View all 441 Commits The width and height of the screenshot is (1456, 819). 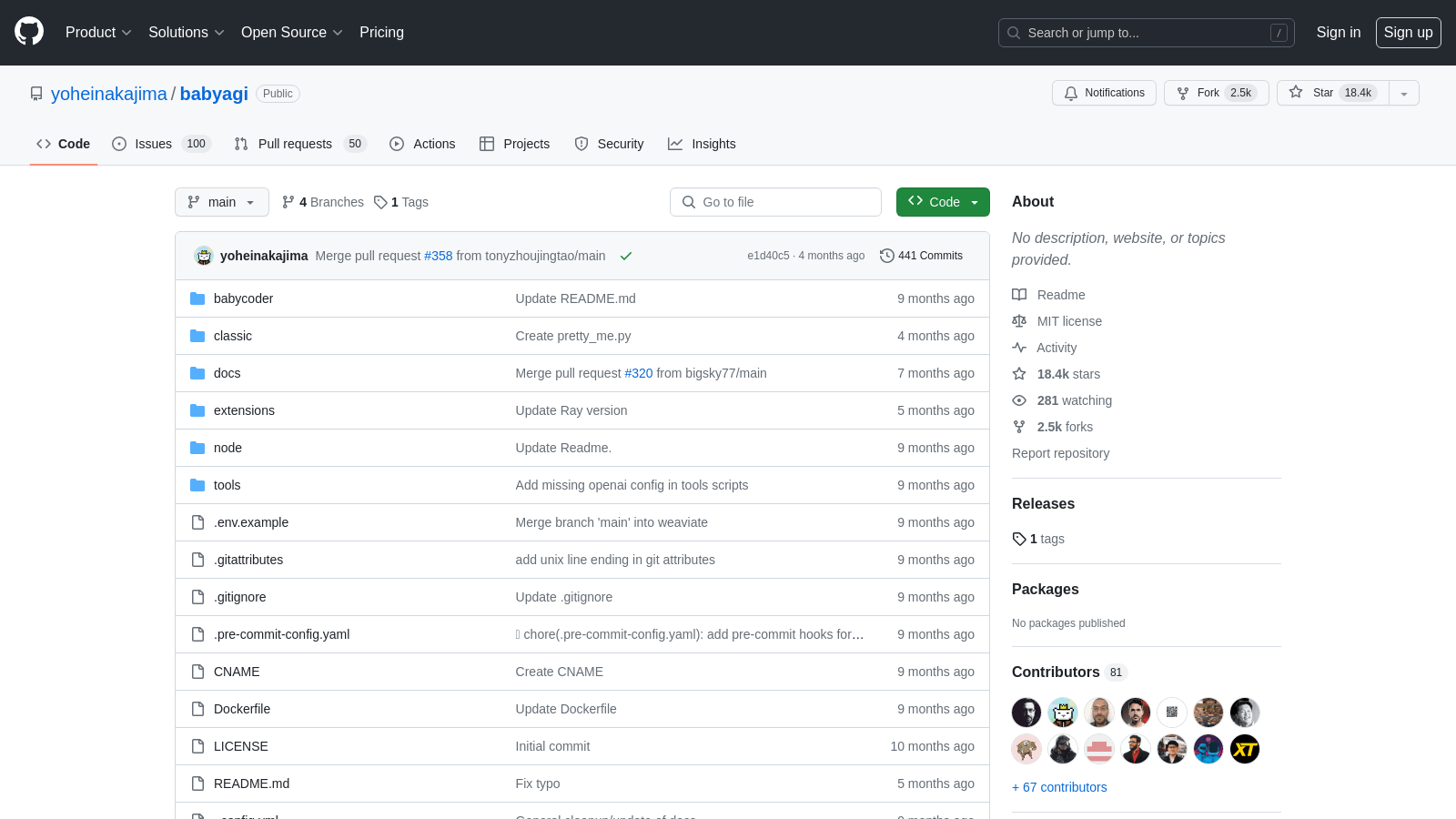coord(921,256)
